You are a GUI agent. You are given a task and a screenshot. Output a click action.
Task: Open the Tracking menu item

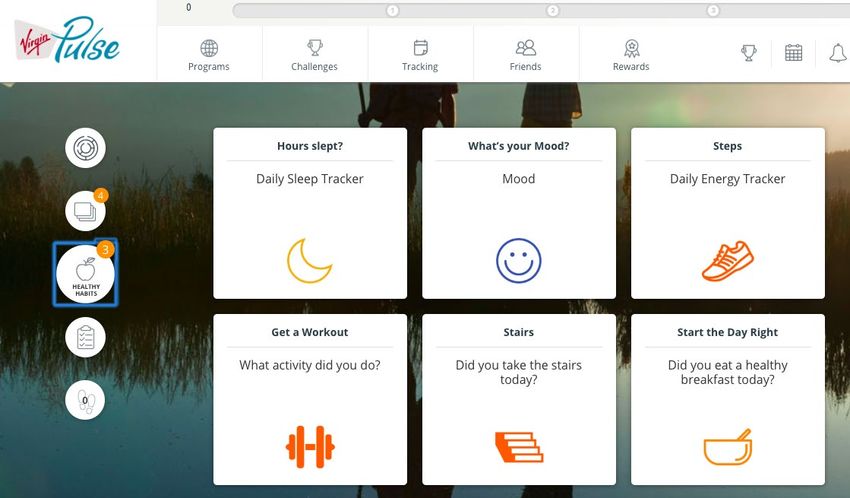(x=420, y=55)
